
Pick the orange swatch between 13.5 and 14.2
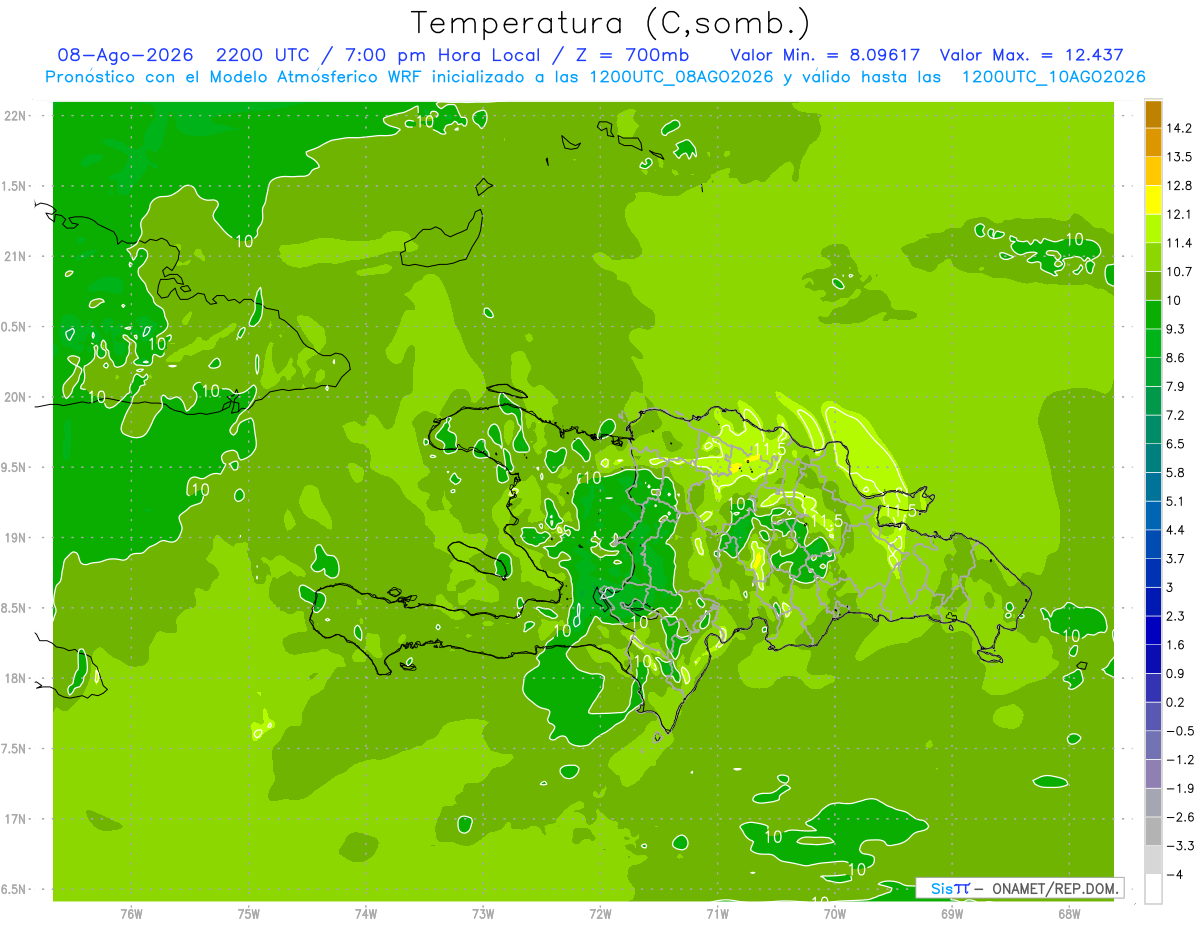pos(1153,142)
